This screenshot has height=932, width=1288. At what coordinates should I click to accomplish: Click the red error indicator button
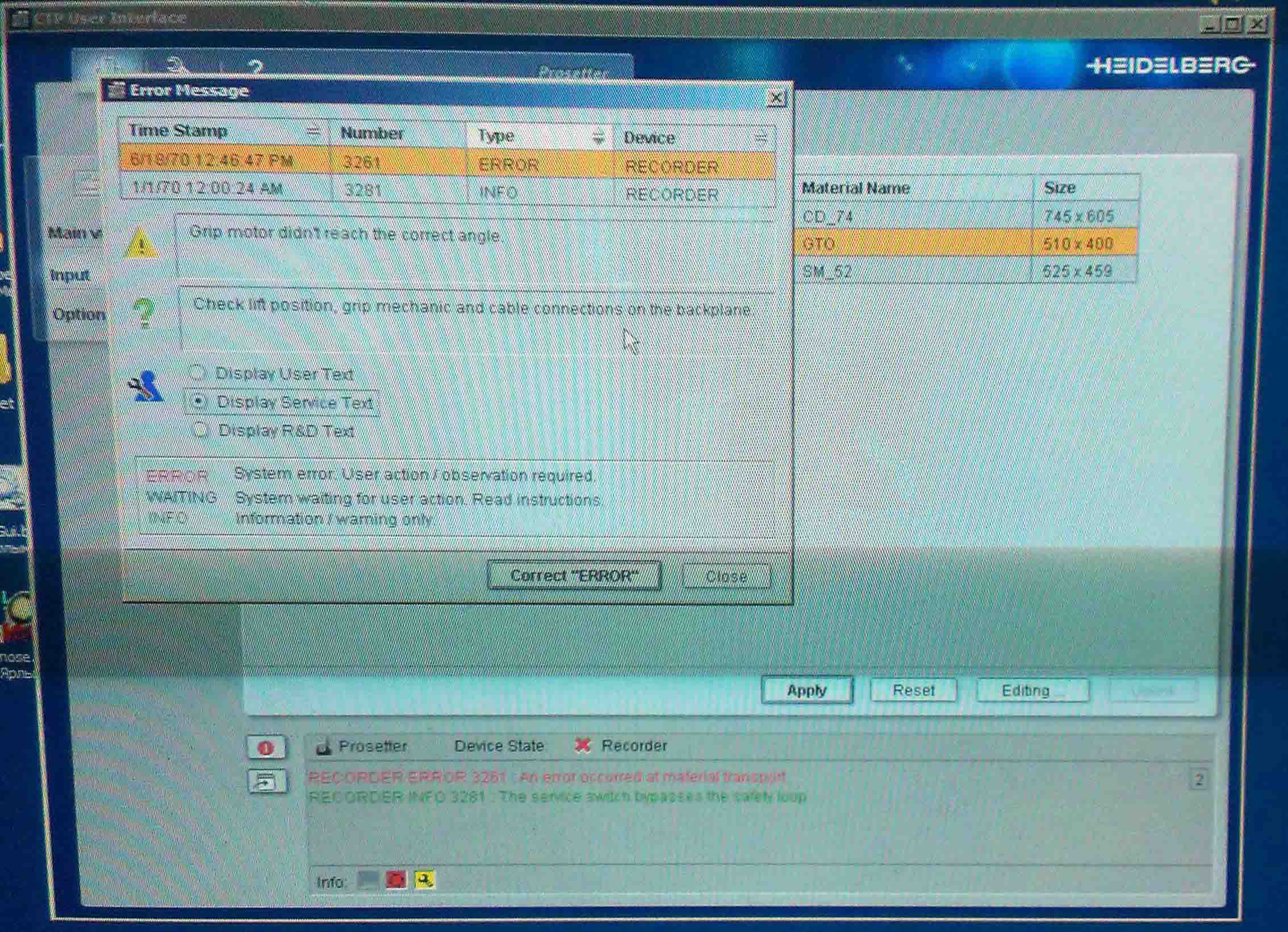click(266, 748)
